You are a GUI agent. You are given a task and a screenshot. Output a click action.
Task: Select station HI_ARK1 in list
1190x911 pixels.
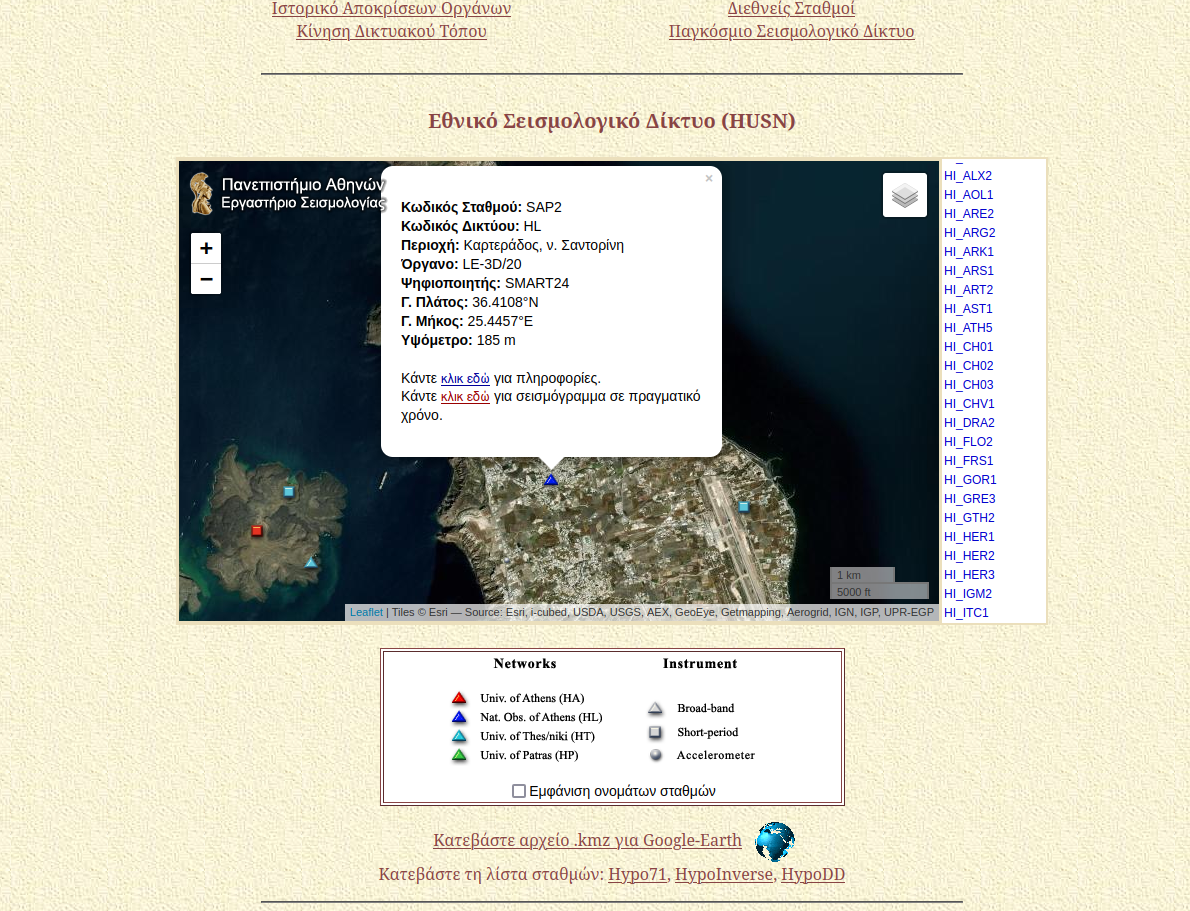pos(969,251)
